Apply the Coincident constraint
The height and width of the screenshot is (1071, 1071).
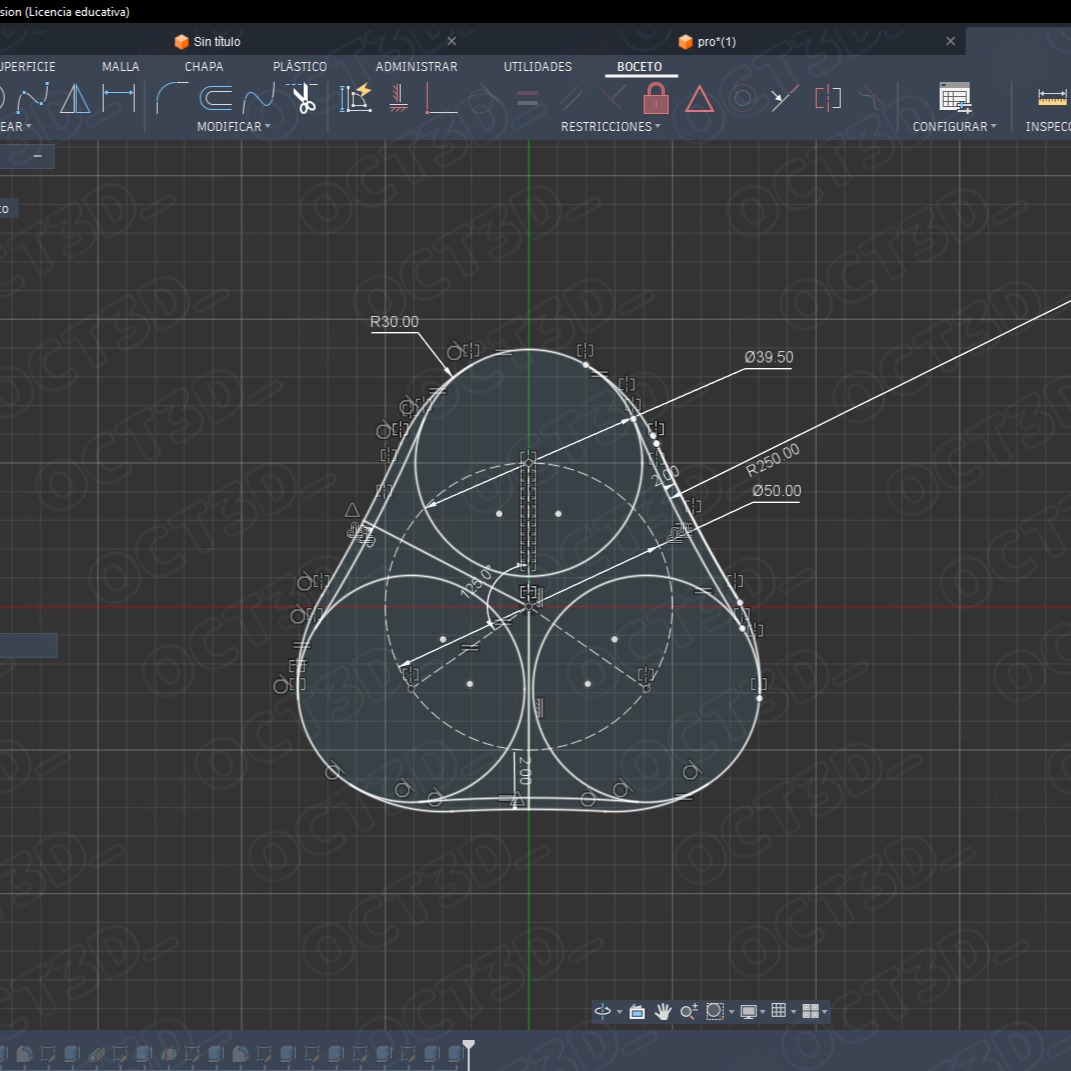tap(441, 98)
